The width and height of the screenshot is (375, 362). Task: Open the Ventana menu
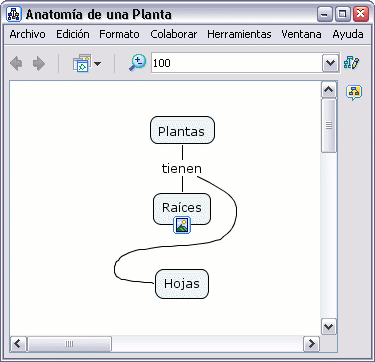coord(301,34)
